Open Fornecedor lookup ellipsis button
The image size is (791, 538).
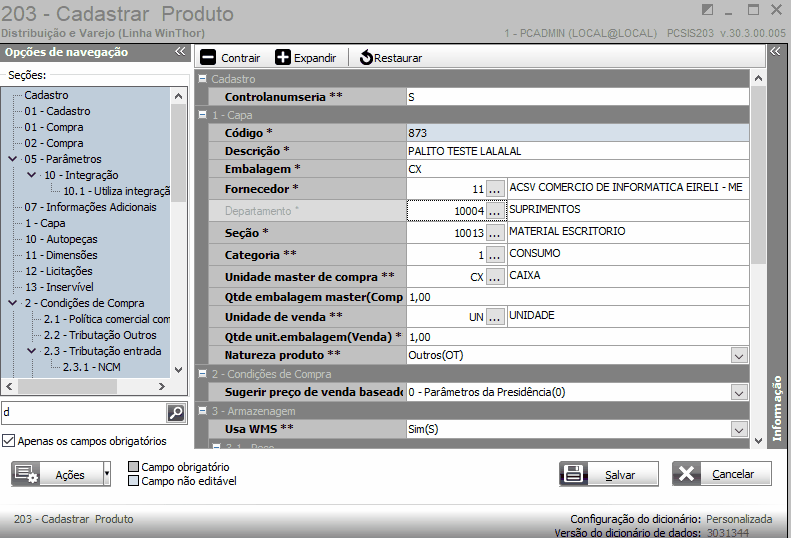tap(495, 189)
